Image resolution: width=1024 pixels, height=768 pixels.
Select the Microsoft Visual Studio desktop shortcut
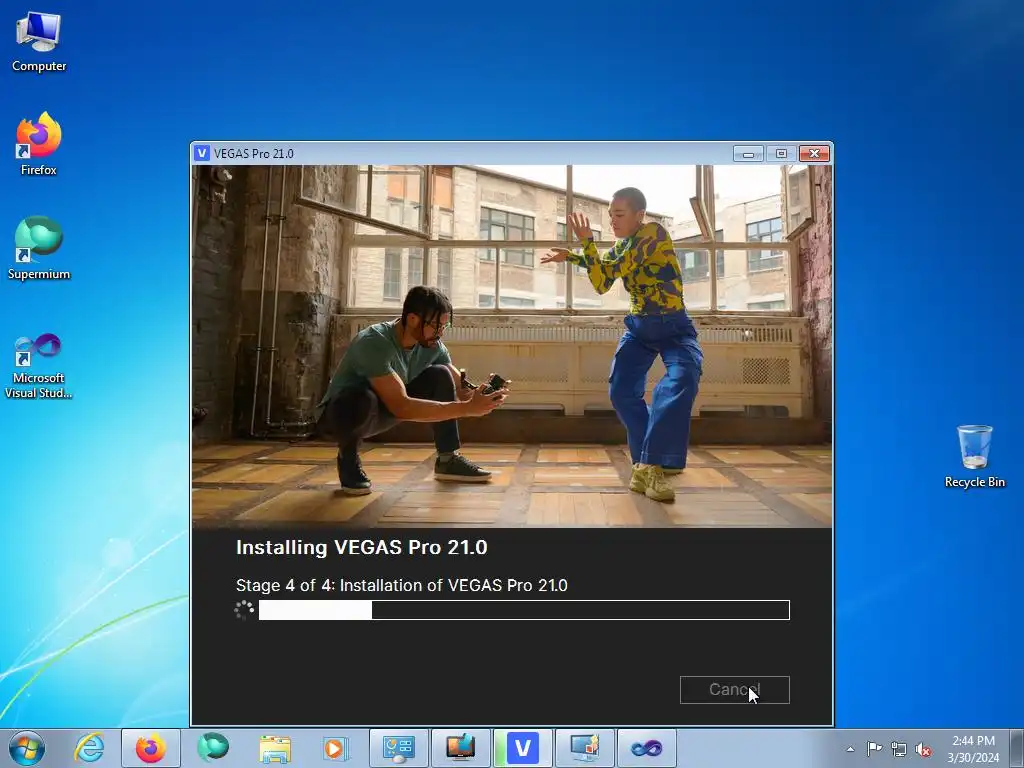click(x=39, y=366)
